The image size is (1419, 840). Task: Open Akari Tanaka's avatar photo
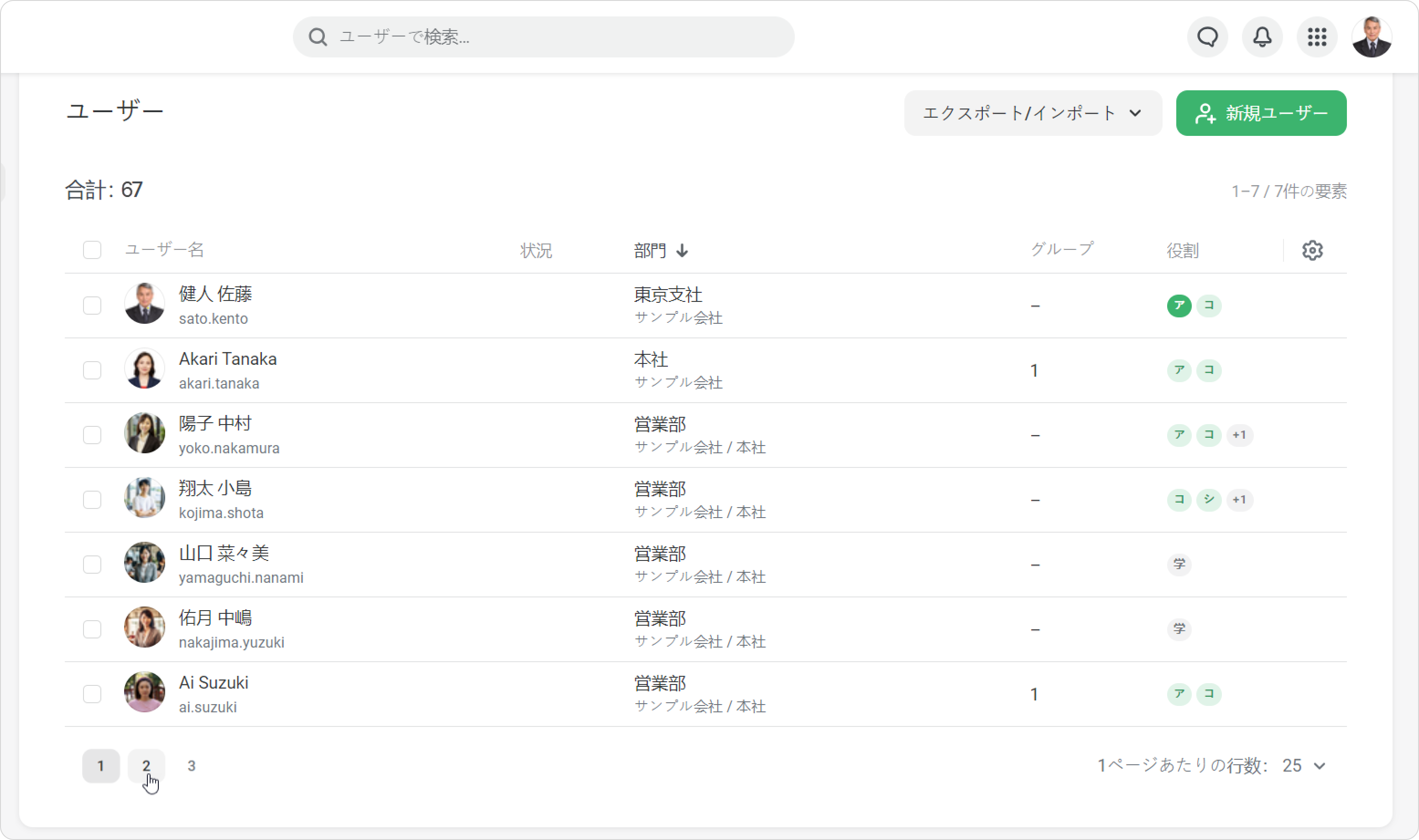point(144,368)
